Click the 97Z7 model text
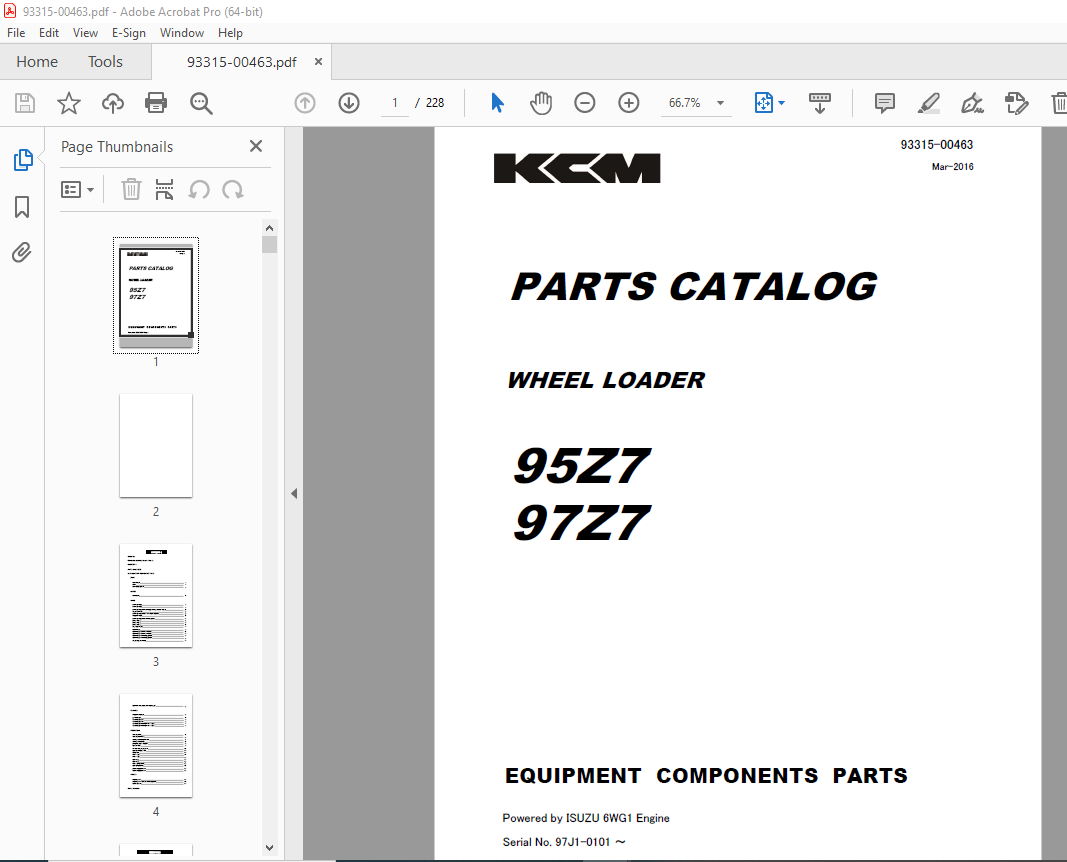1067x862 pixels. point(582,523)
